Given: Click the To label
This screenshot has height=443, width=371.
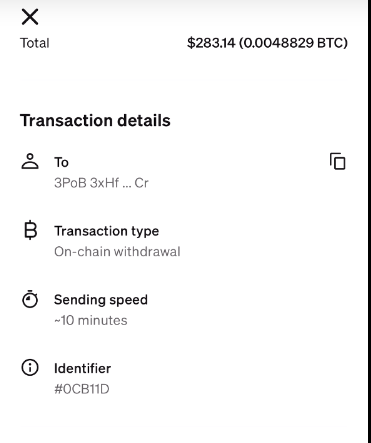Looking at the screenshot, I should (x=61, y=162).
